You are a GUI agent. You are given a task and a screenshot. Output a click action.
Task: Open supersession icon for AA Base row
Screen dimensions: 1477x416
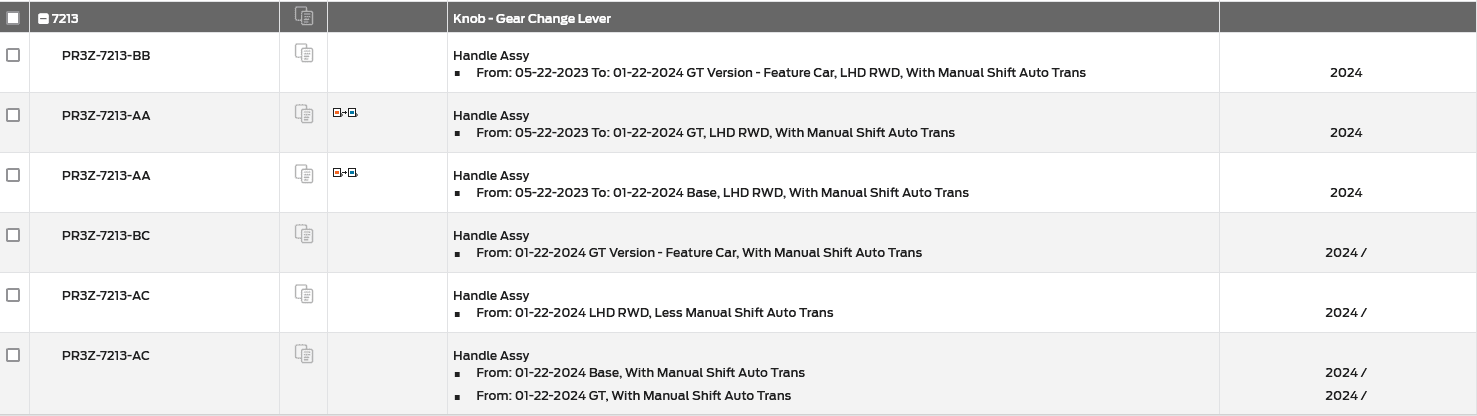click(x=345, y=173)
